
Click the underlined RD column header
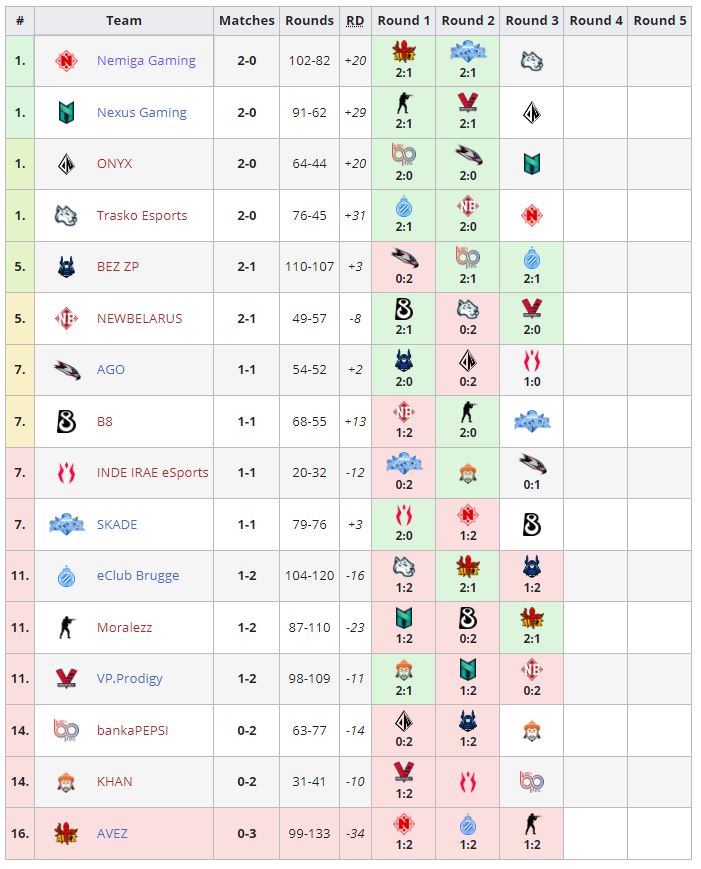tap(355, 20)
